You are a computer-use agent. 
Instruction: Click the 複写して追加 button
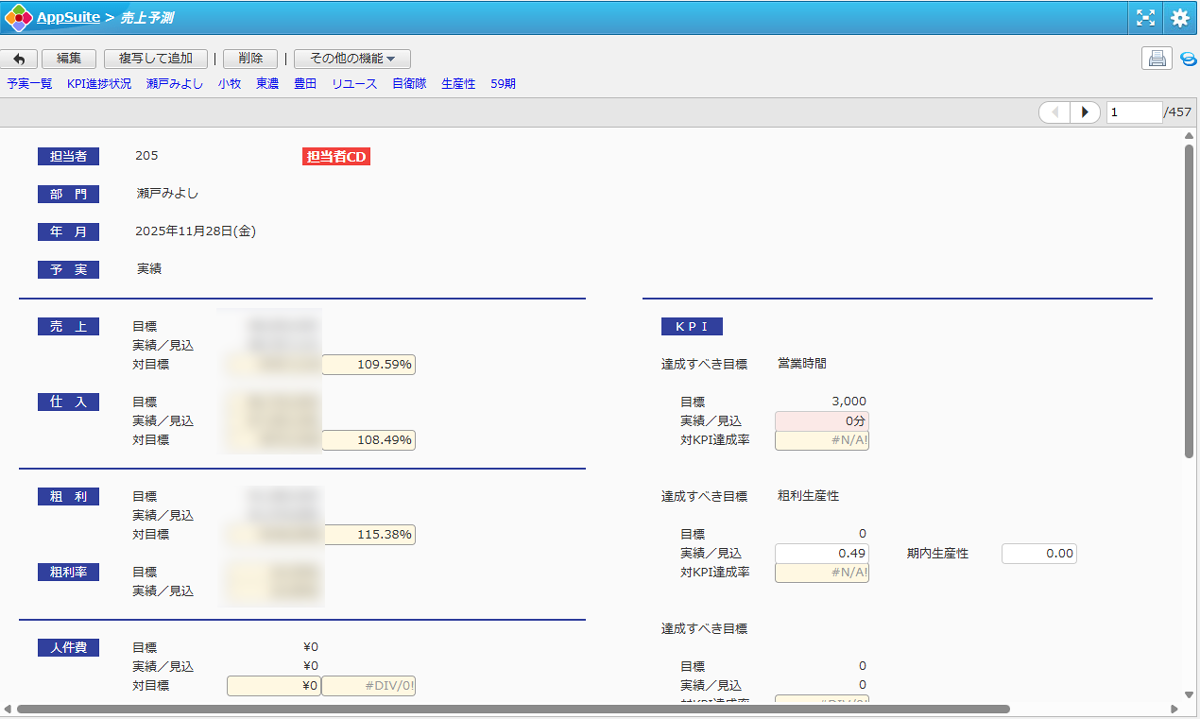click(x=155, y=59)
